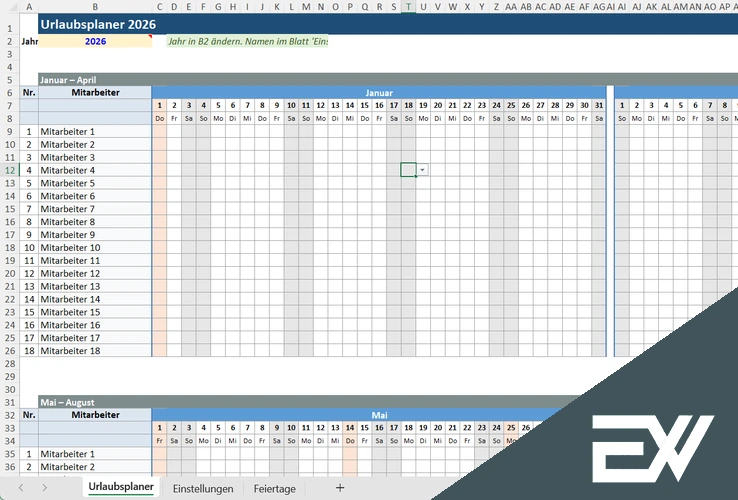Switch to the Einstellungen sheet tab
738x500 pixels.
click(203, 488)
